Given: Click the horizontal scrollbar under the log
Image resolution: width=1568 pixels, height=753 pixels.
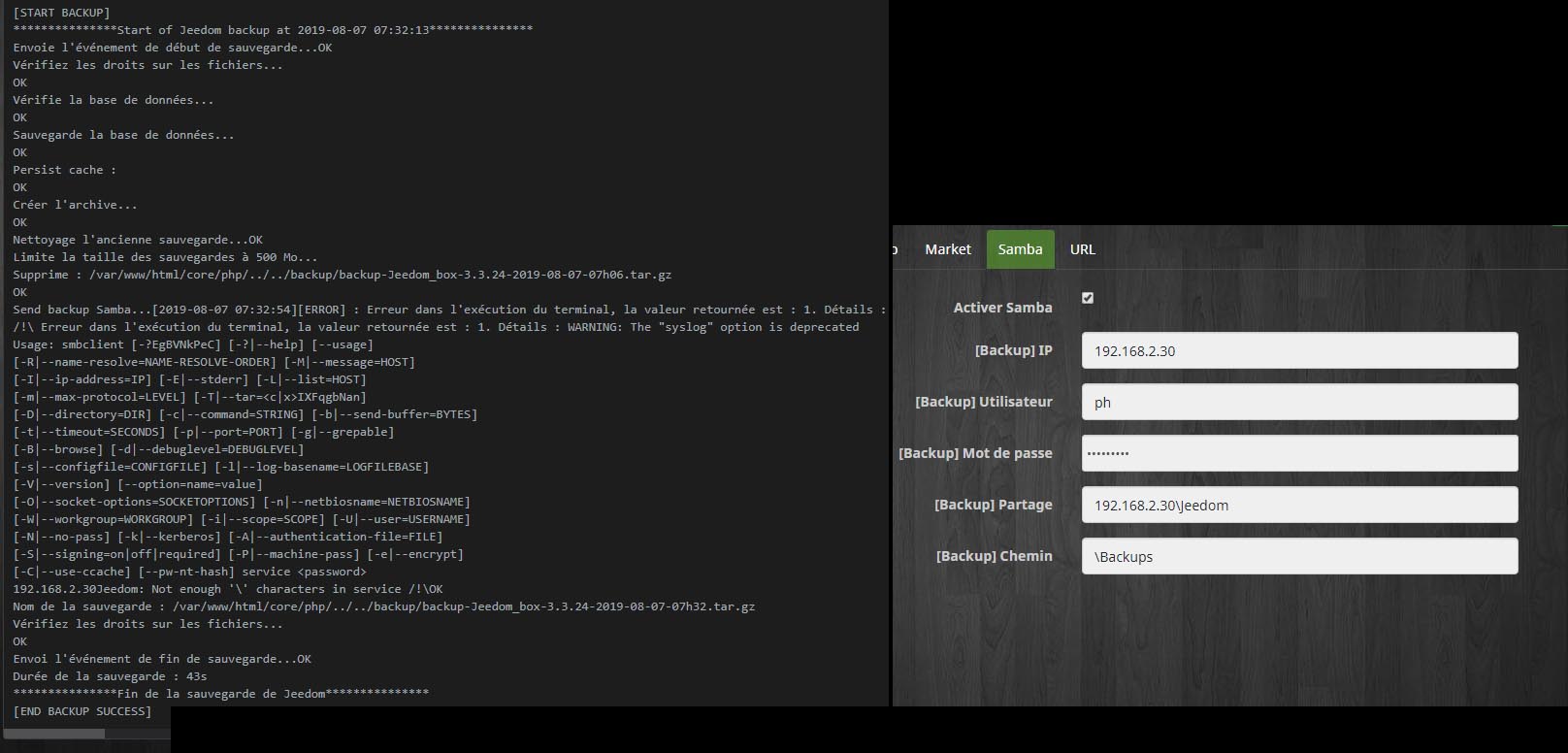Looking at the screenshot, I should [54, 734].
